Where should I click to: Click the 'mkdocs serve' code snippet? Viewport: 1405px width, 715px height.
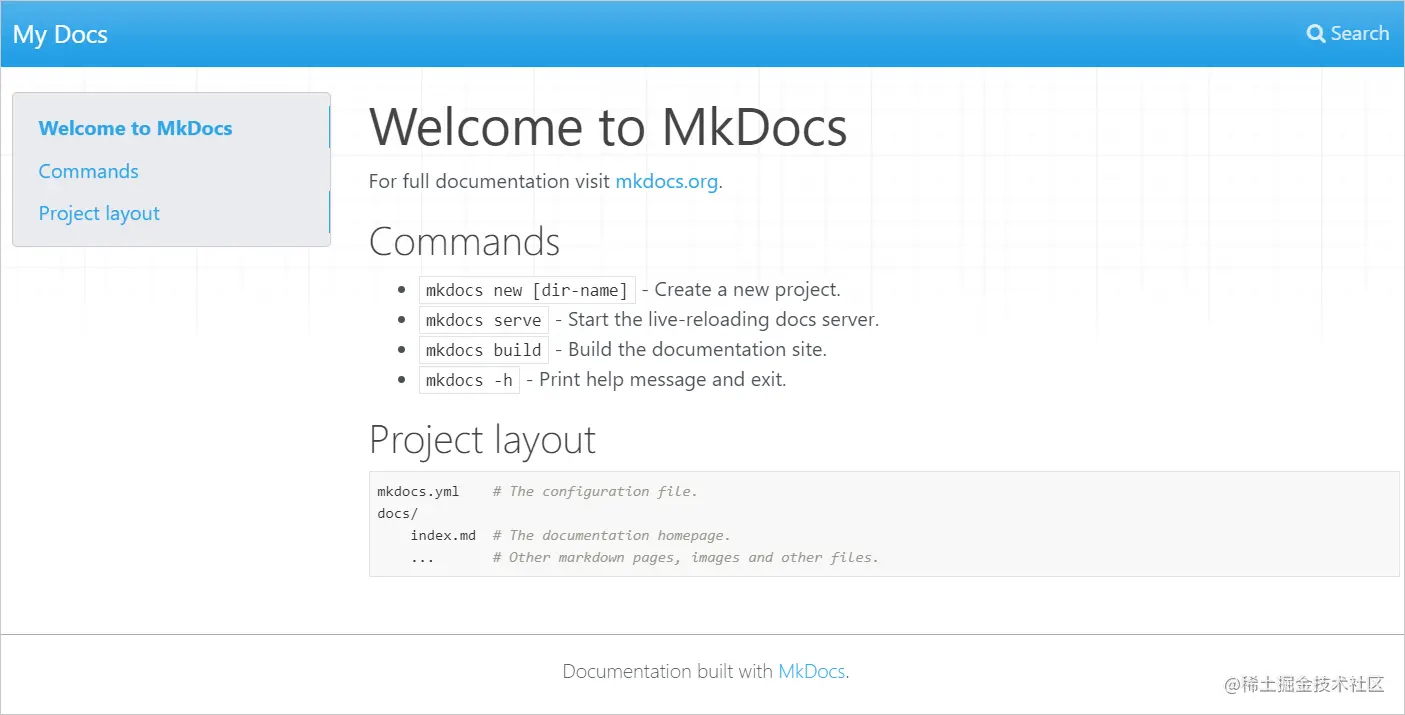click(x=483, y=320)
